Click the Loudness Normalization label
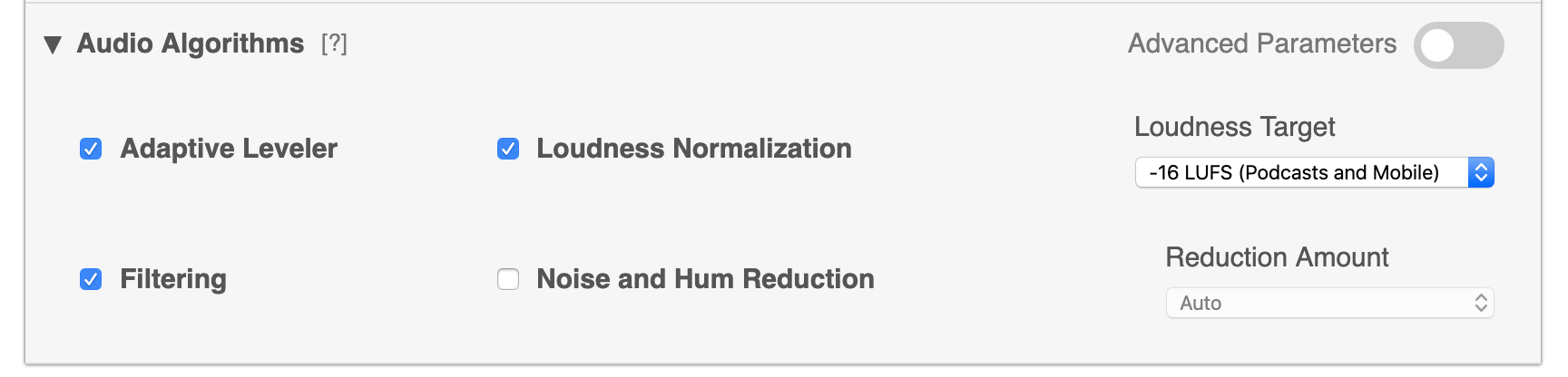The height and width of the screenshot is (377, 1568). pyautogui.click(x=694, y=149)
